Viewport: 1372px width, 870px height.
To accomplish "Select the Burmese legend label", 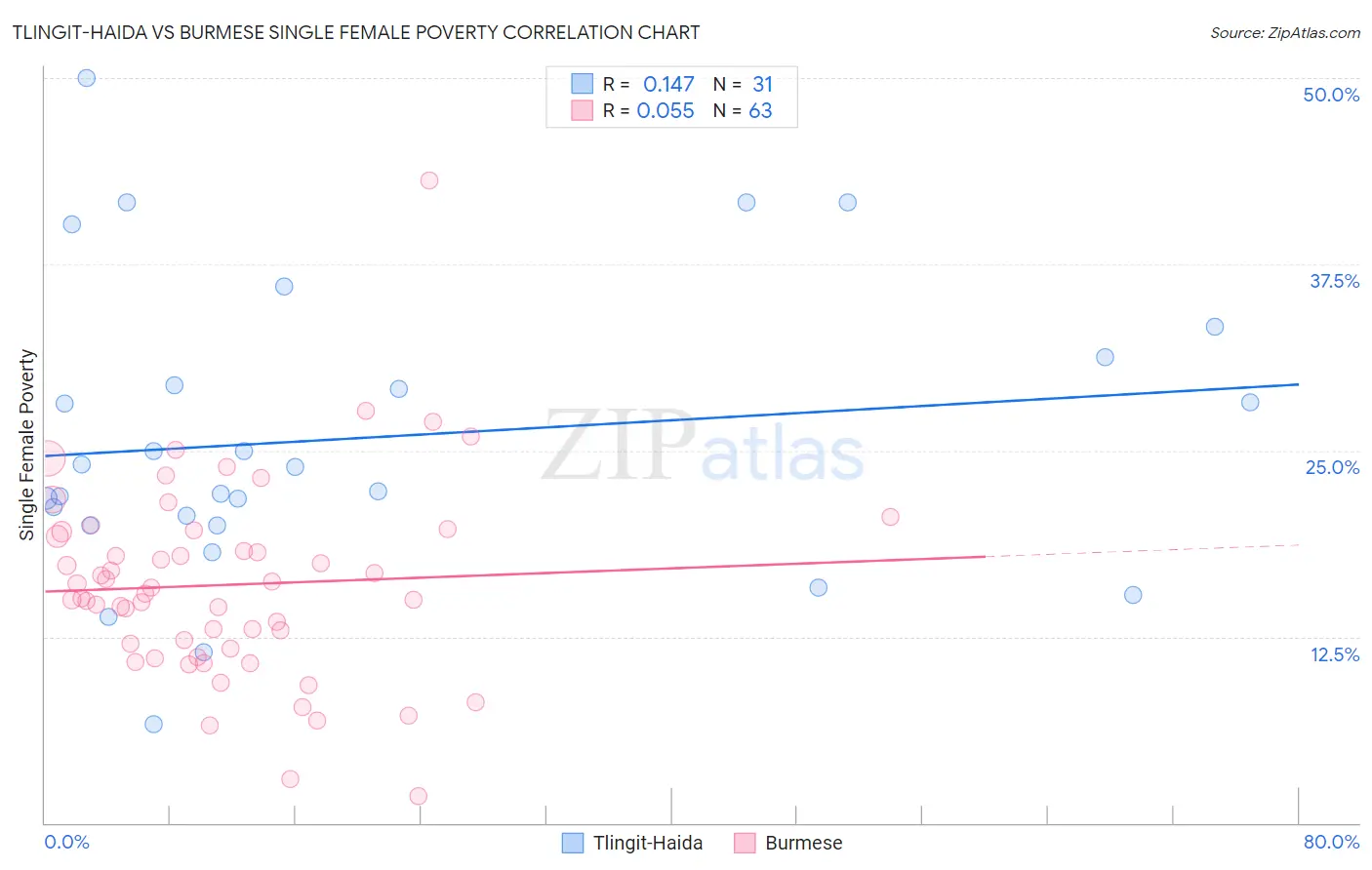I will 804,843.
